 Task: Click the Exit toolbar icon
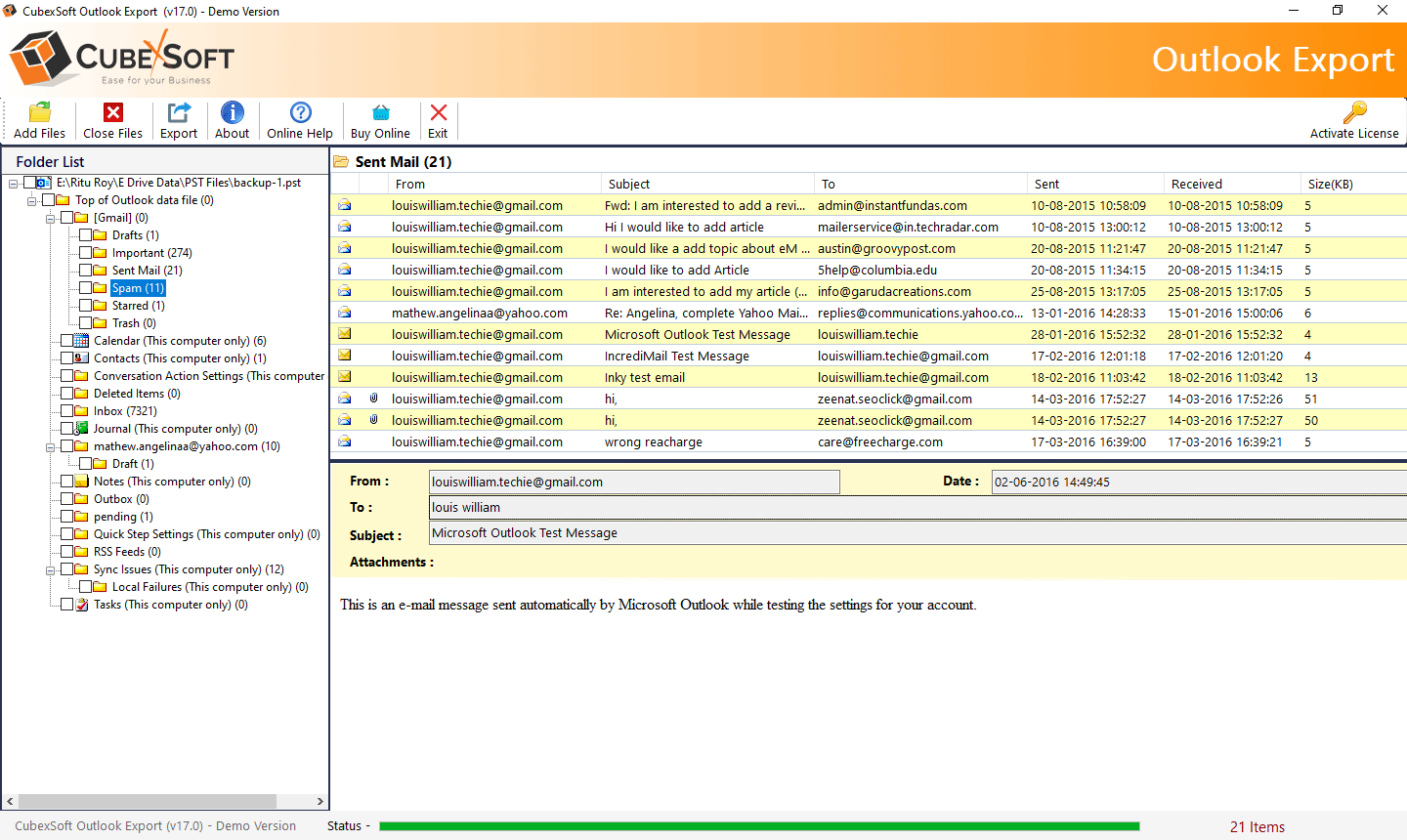click(x=439, y=112)
